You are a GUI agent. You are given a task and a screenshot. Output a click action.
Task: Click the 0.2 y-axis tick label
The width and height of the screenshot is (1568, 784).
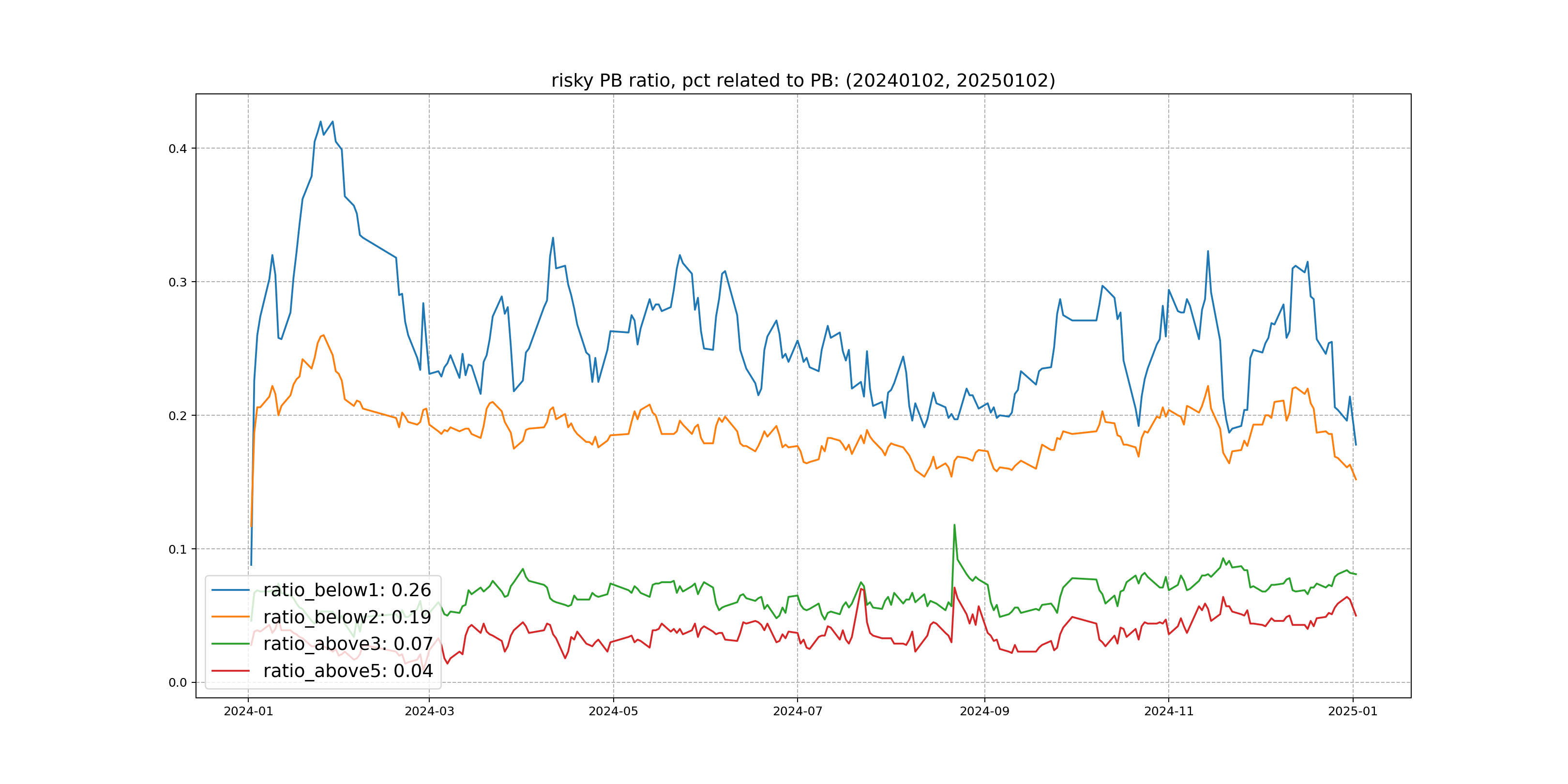[178, 416]
